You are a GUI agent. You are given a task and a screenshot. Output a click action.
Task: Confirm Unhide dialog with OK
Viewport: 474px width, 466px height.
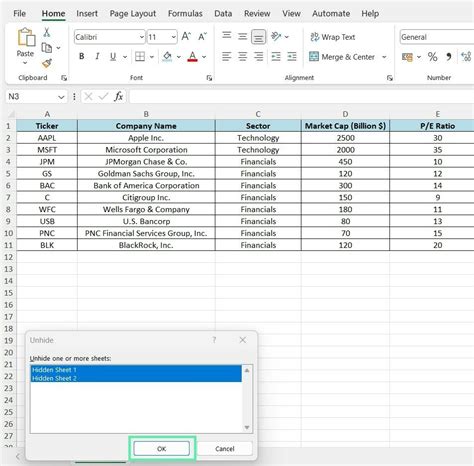coord(162,449)
